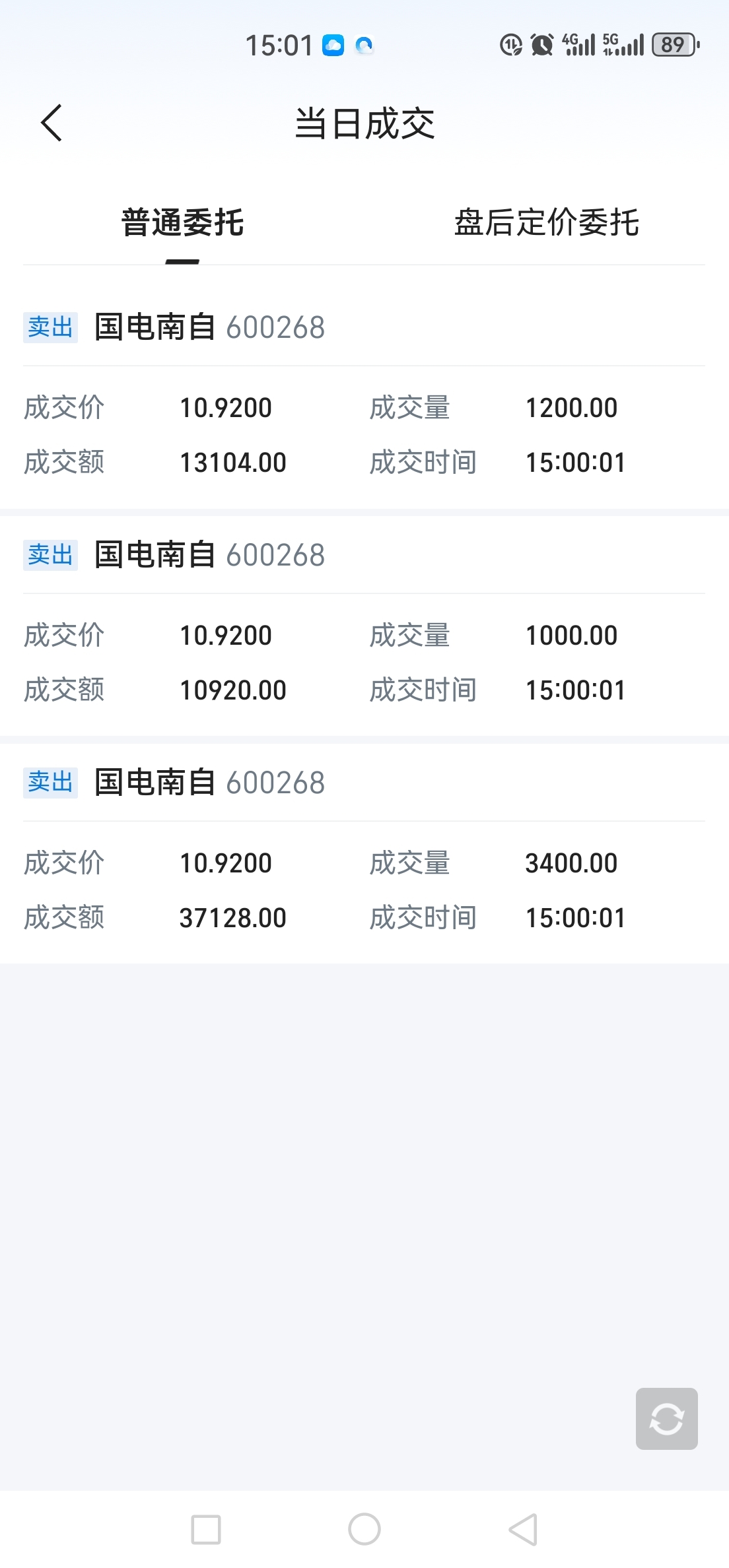Tap the back arrow in the header
729x1568 pixels.
click(52, 123)
